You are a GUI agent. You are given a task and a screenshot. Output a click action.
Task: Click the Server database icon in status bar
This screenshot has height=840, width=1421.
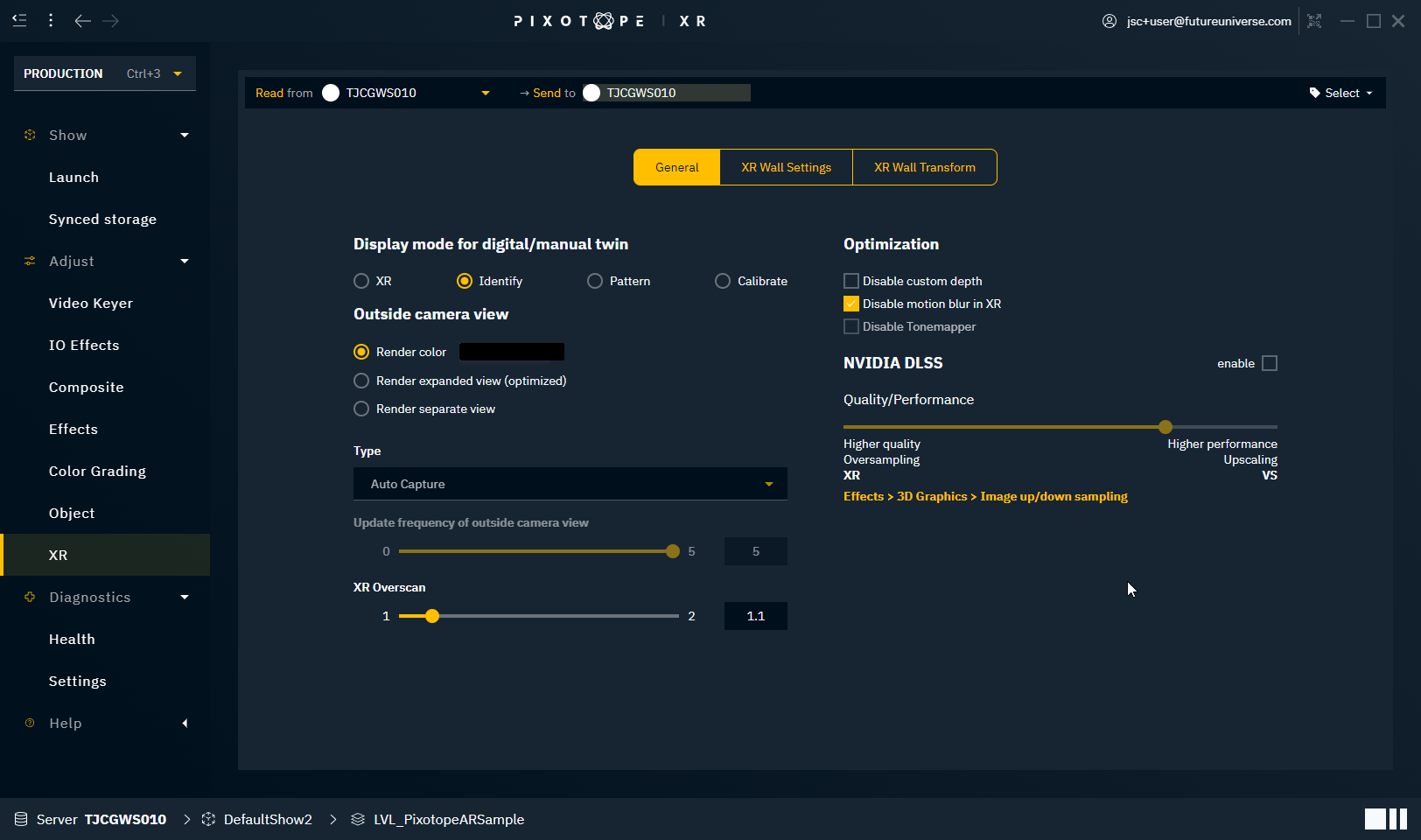[x=21, y=819]
